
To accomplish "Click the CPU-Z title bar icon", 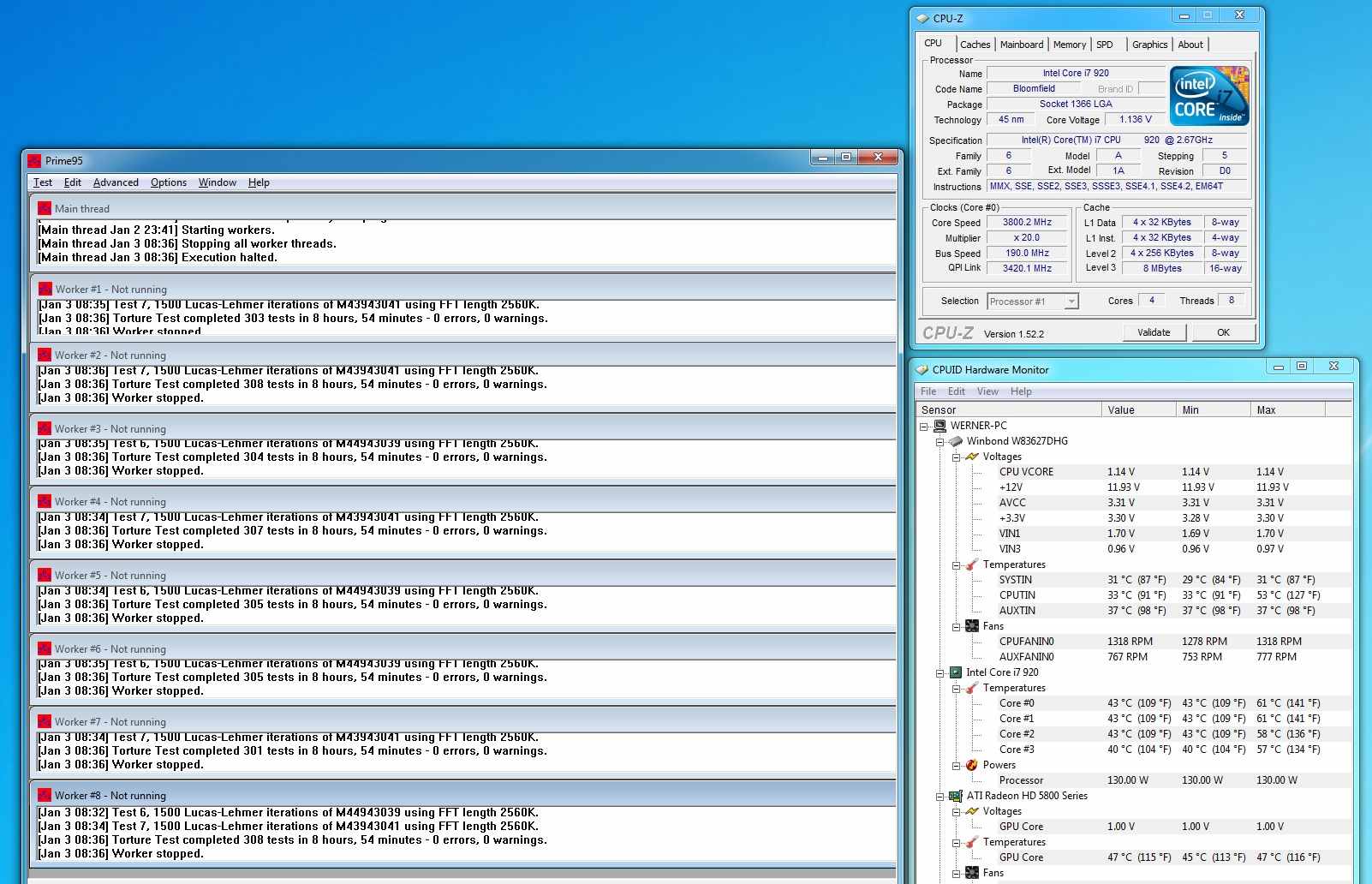I will pos(922,18).
